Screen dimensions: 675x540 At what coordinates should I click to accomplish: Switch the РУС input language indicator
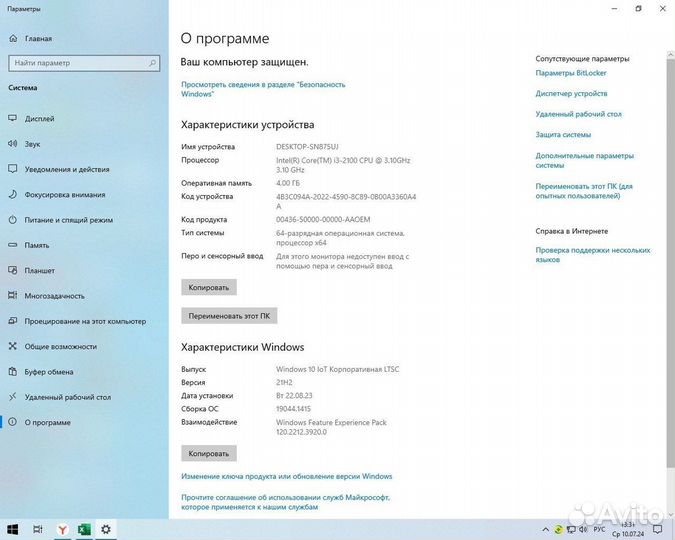599,530
